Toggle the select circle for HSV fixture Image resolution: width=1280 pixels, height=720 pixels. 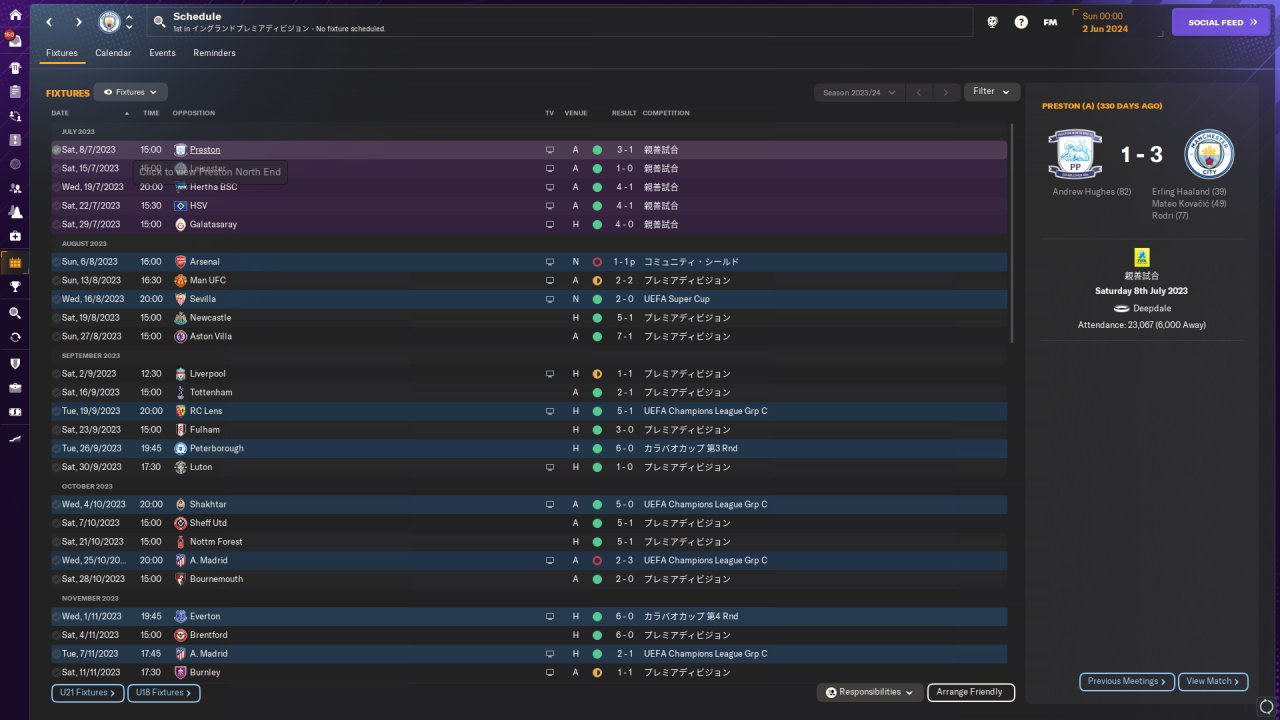coord(56,206)
